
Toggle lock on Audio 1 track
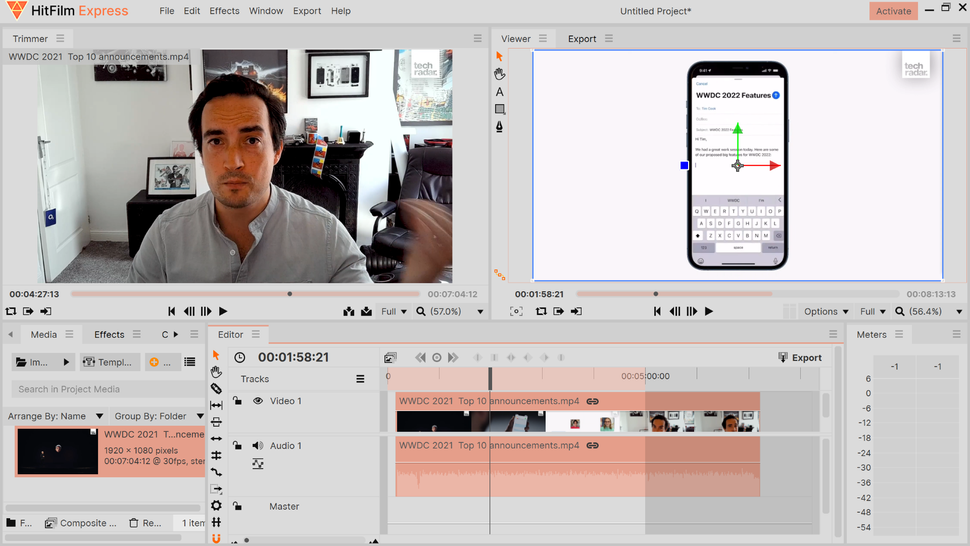[237, 445]
